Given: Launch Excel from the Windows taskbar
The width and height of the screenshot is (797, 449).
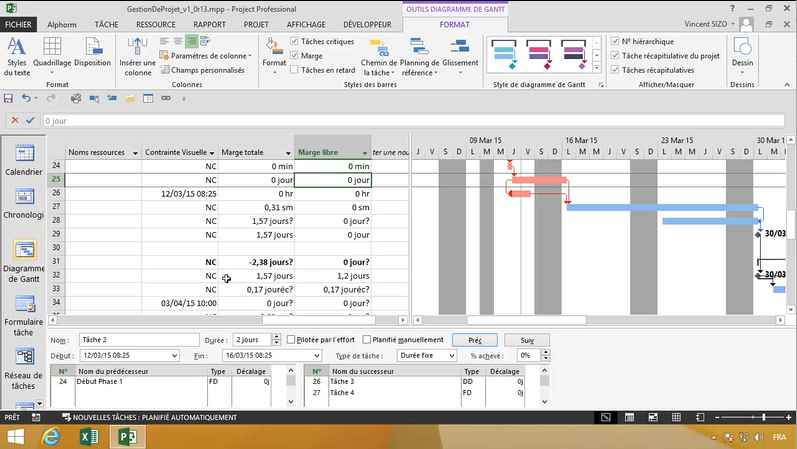Looking at the screenshot, I should coord(88,437).
